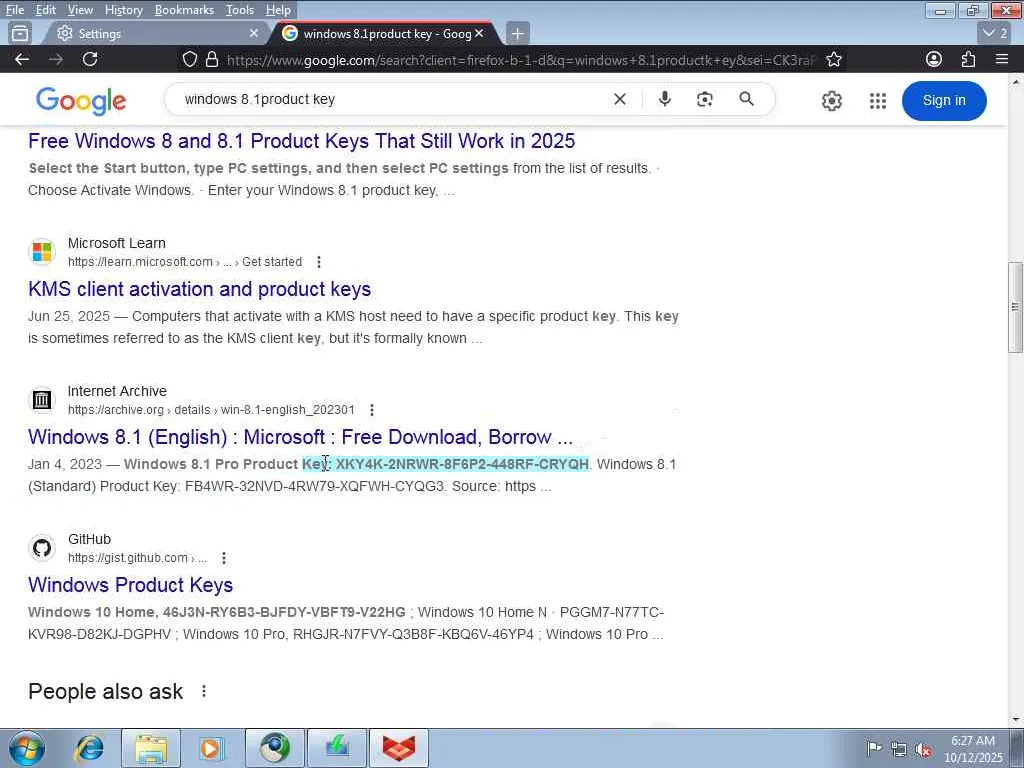Viewport: 1024px width, 768px height.
Task: Open Windows Explorer folder from taskbar
Action: point(151,748)
